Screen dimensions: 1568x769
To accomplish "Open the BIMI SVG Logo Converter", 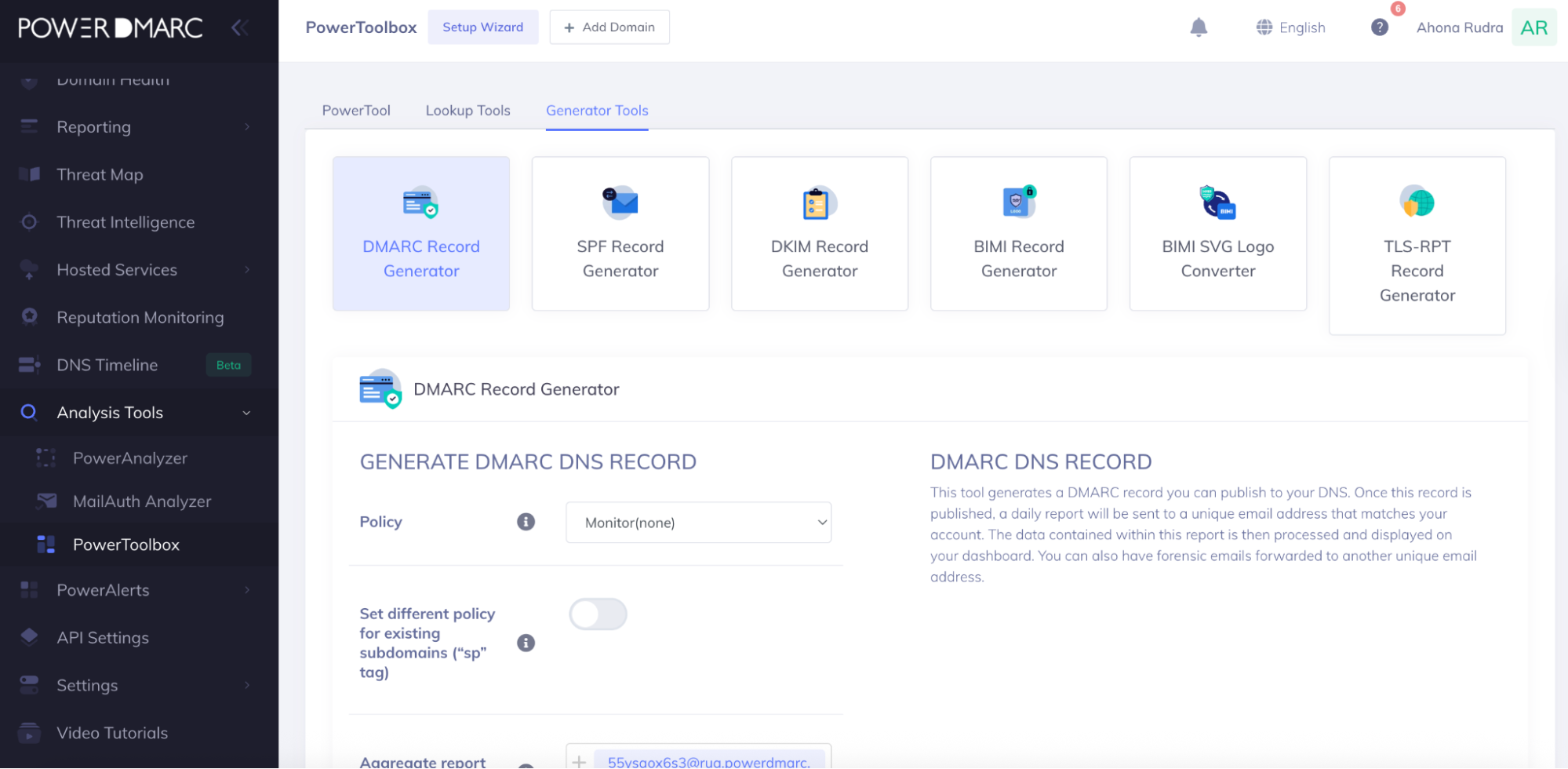I will pos(1217,233).
